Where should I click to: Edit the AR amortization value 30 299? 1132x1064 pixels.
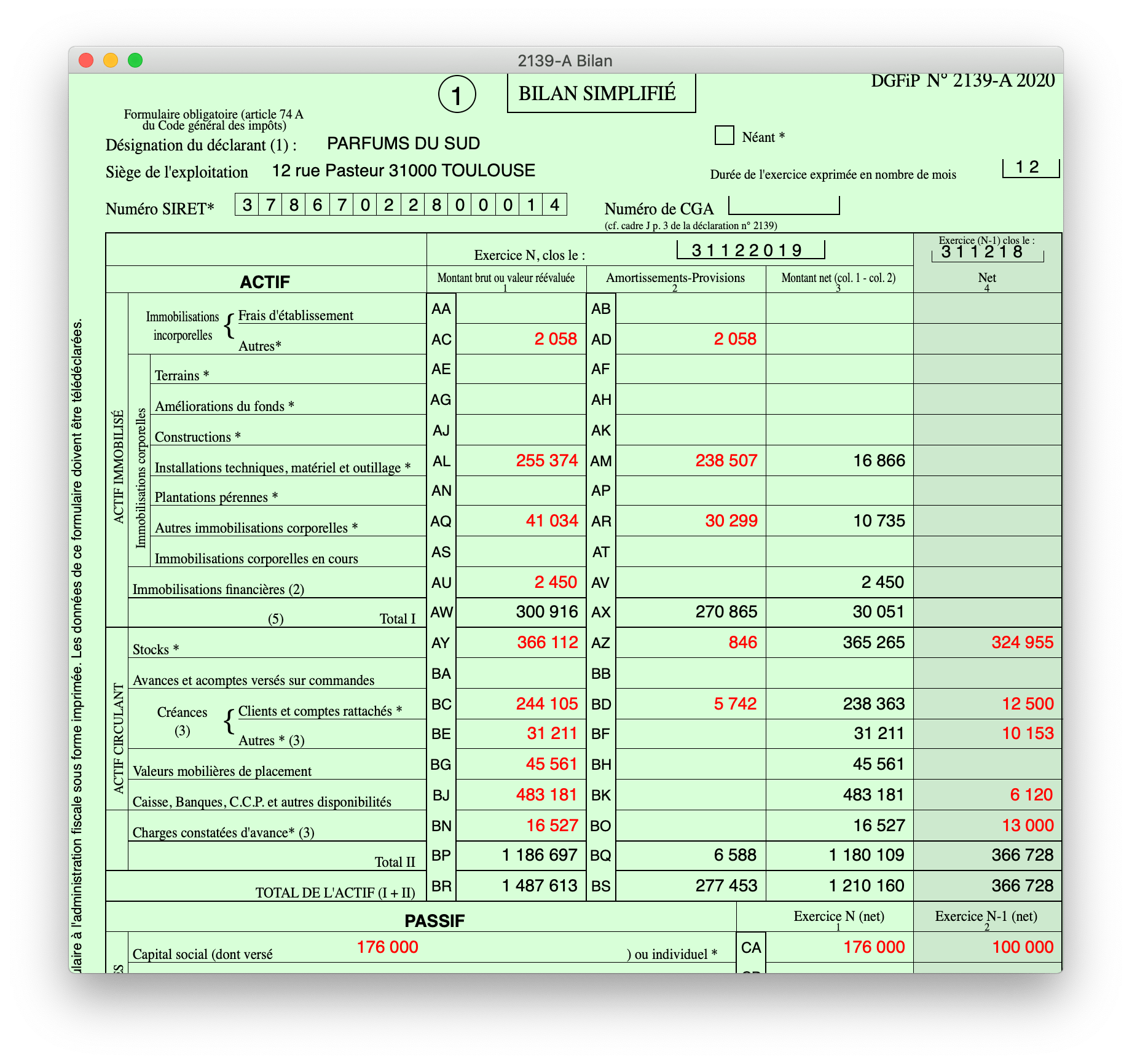pos(691,520)
